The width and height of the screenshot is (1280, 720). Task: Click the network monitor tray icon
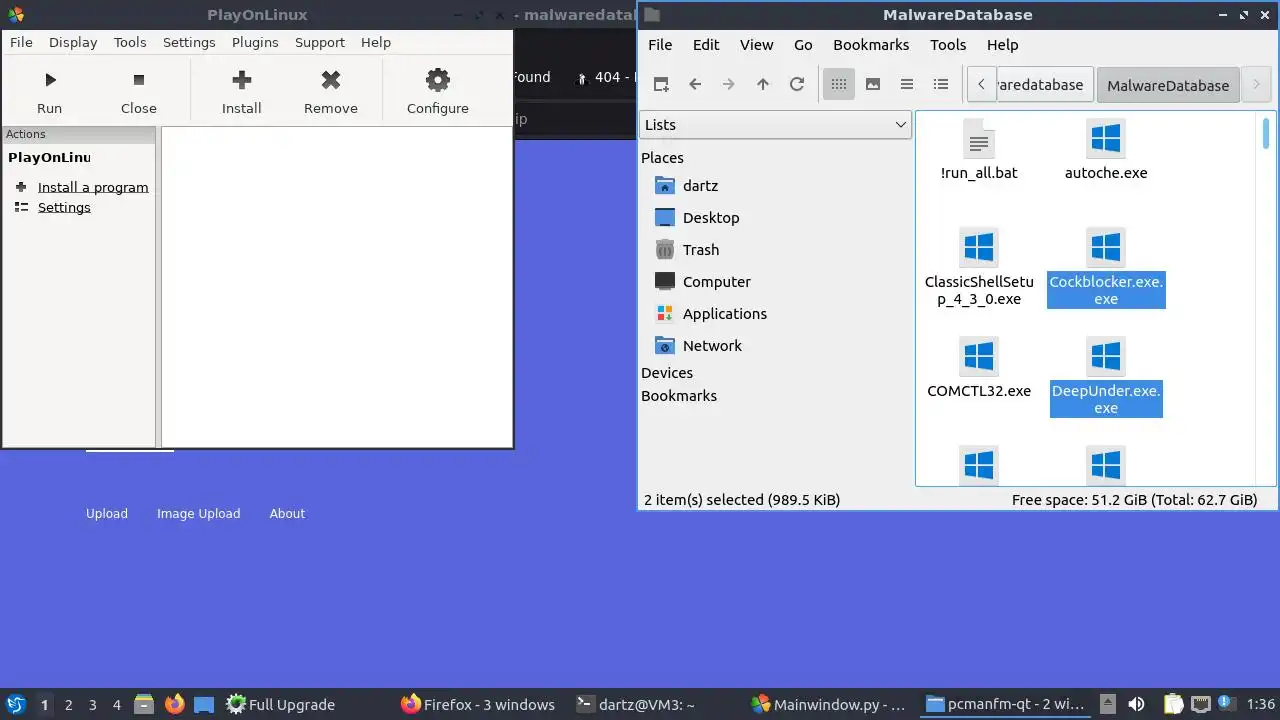[1200, 704]
